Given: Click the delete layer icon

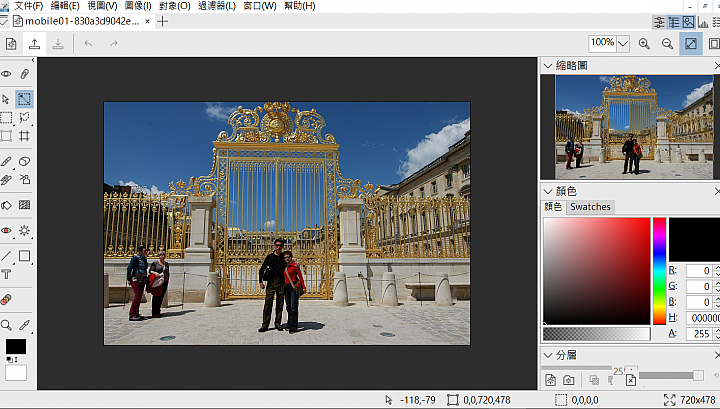Looking at the screenshot, I should click(x=631, y=380).
